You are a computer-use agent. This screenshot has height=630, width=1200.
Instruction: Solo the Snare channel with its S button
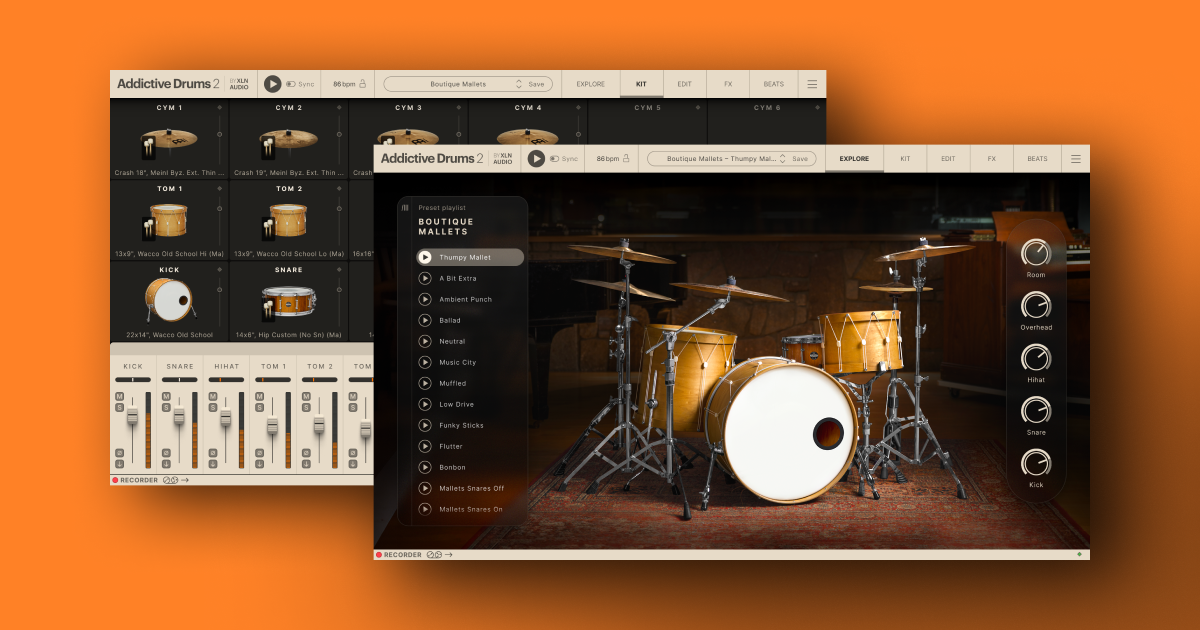coord(166,407)
